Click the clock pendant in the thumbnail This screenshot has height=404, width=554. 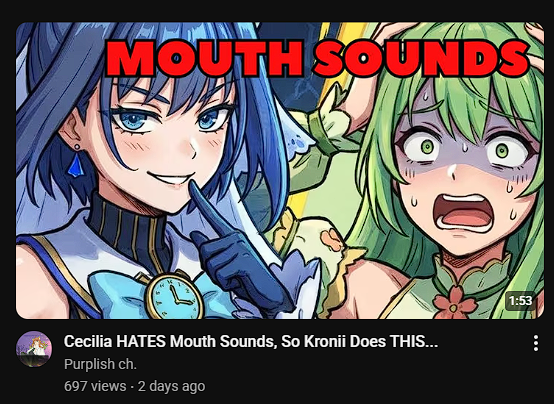pyautogui.click(x=175, y=295)
